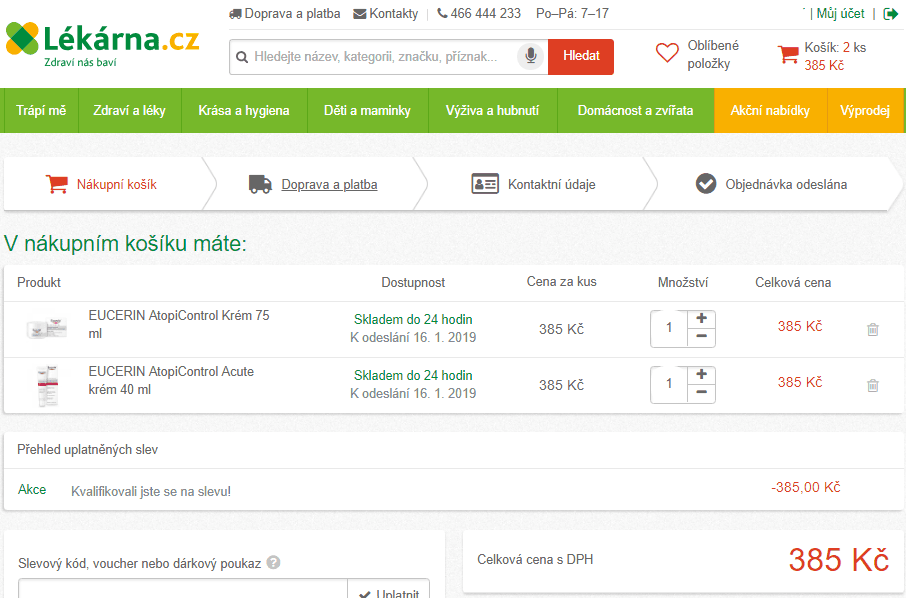Click the product search input field
The width and height of the screenshot is (906, 598).
coord(380,57)
